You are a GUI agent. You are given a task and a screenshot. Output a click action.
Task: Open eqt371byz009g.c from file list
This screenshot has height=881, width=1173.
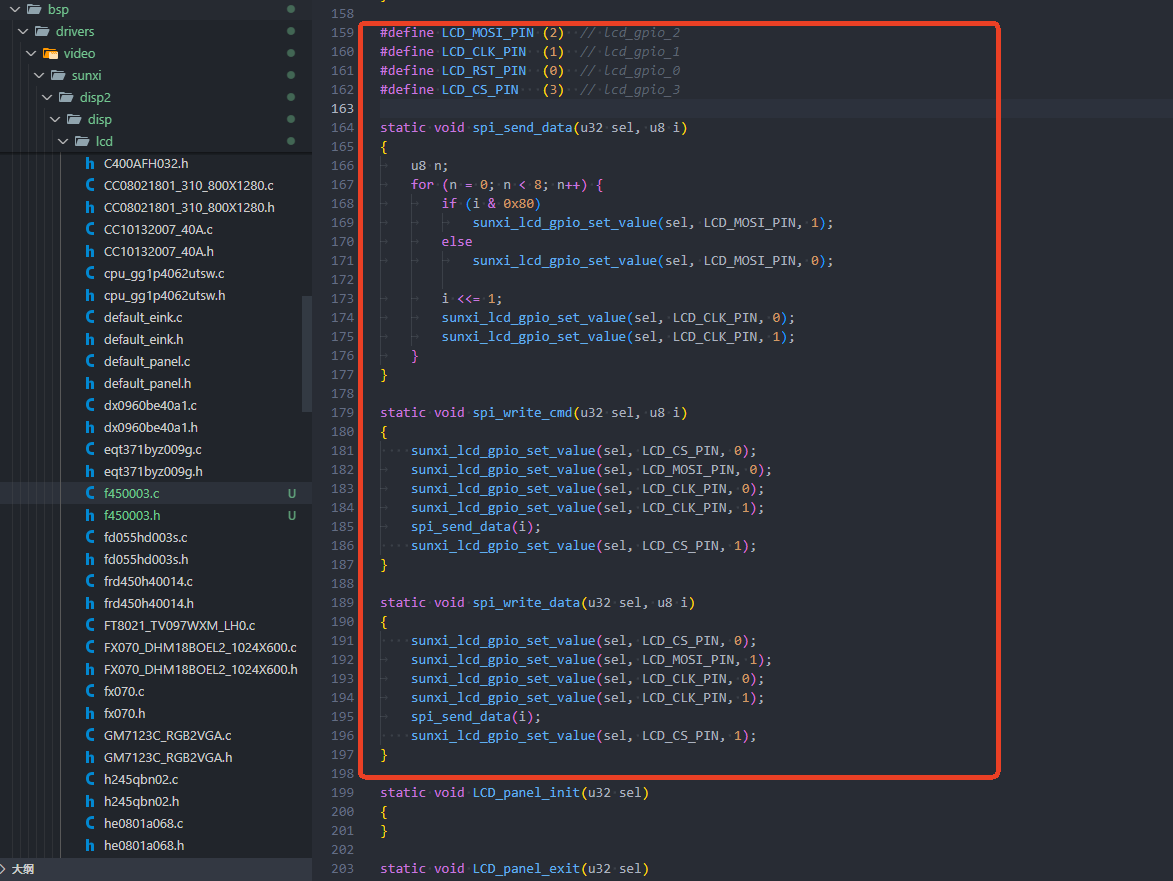[152, 450]
